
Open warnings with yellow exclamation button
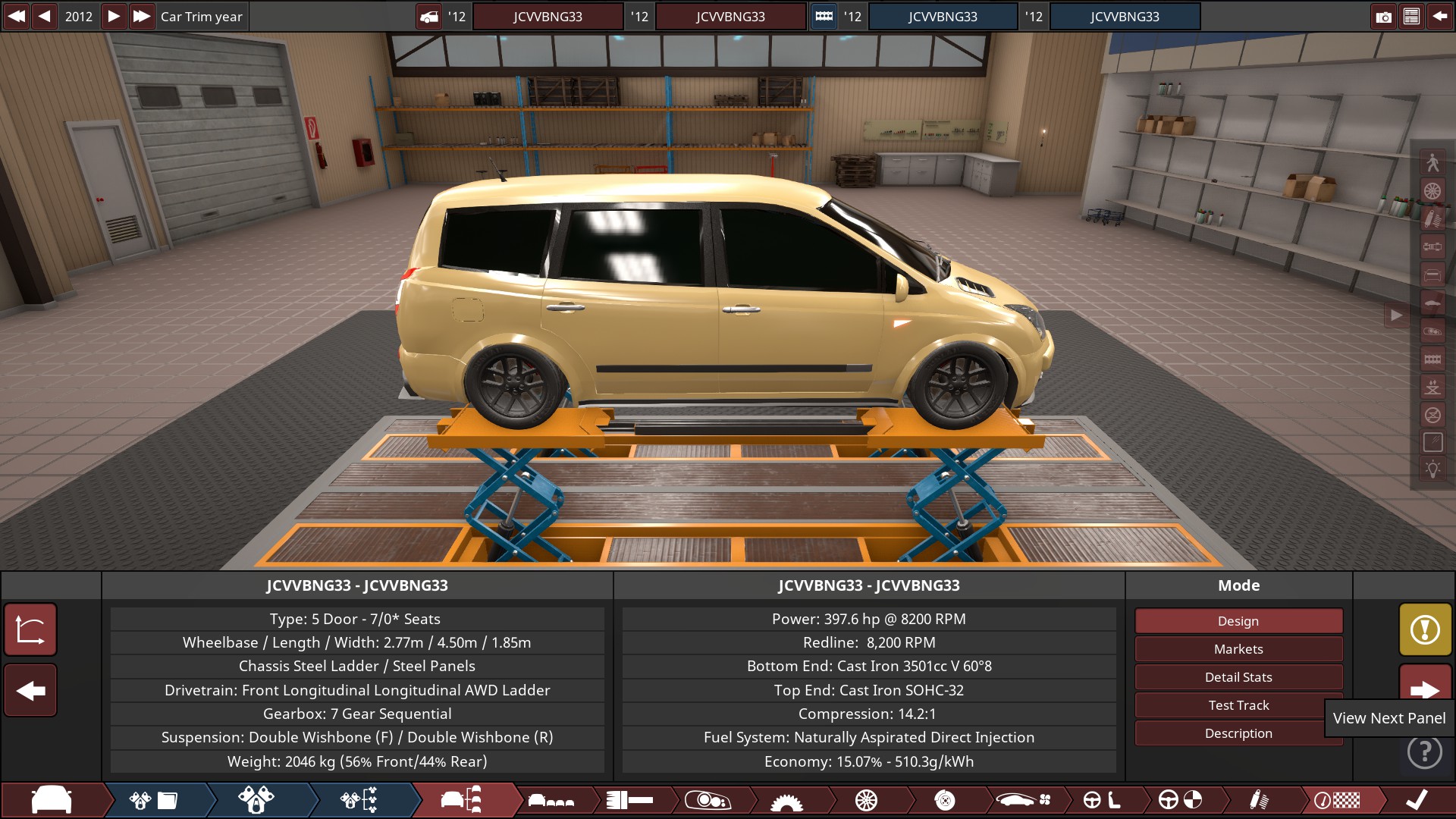coord(1425,629)
